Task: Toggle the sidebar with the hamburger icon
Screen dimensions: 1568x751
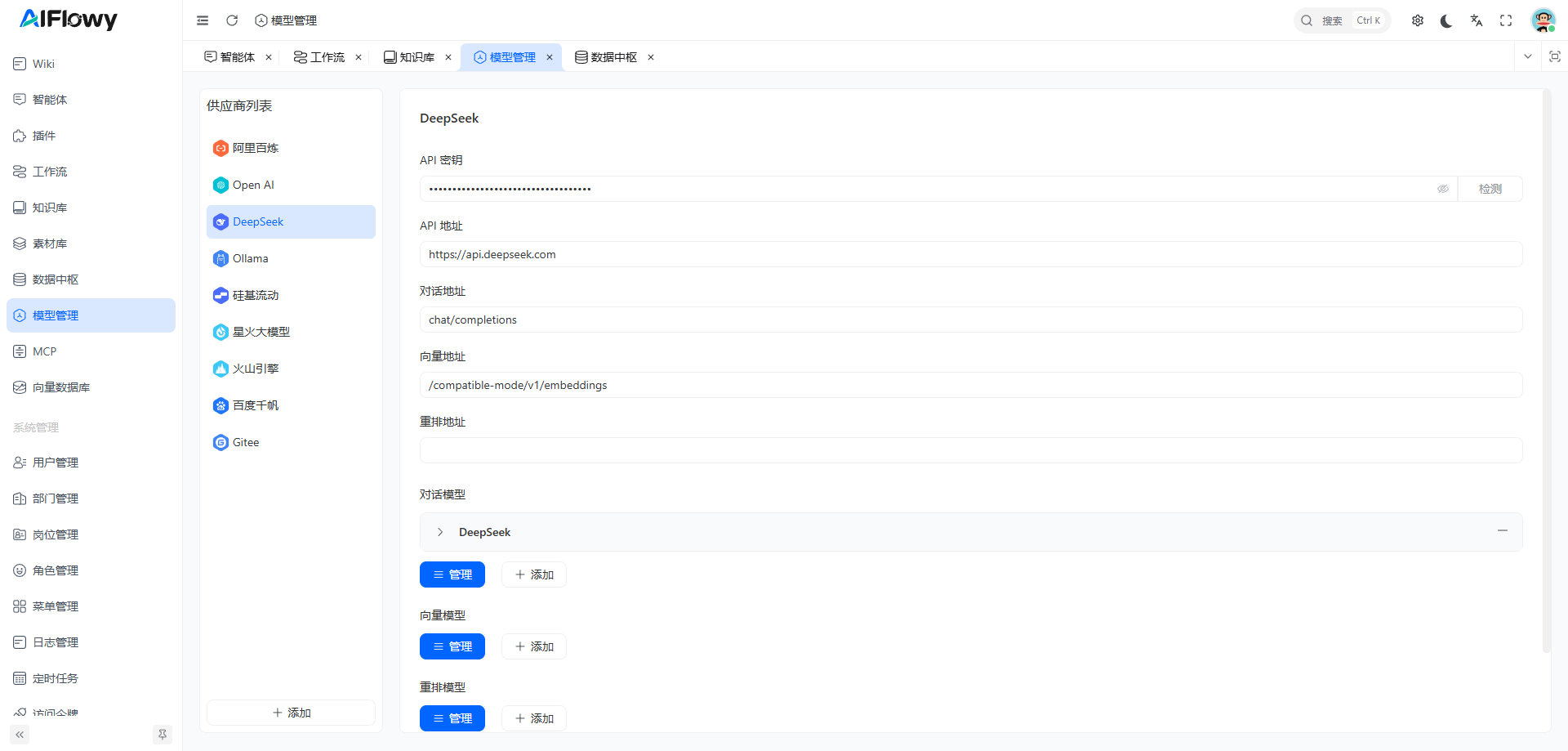Action: click(203, 20)
